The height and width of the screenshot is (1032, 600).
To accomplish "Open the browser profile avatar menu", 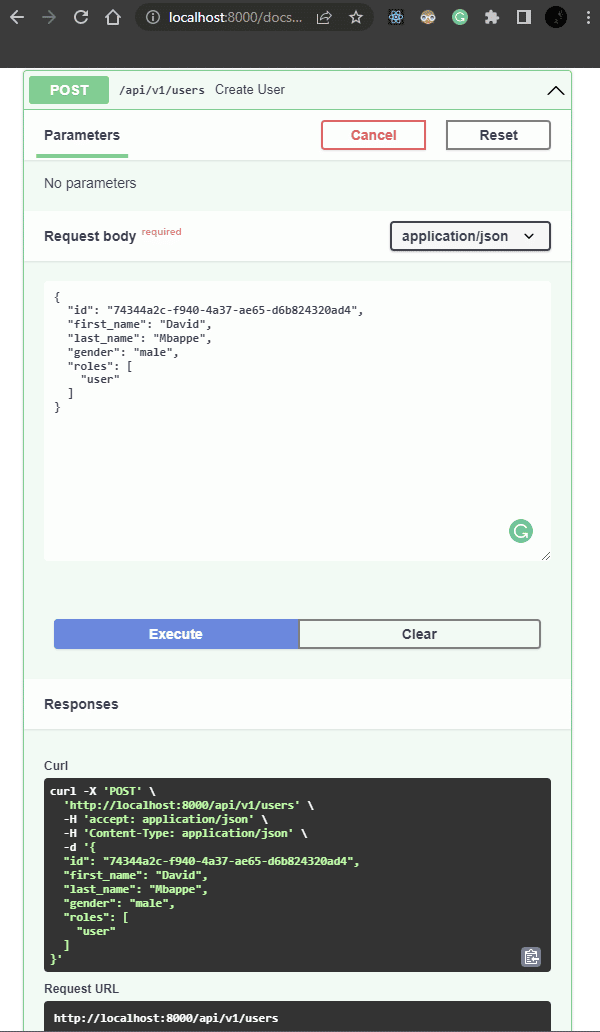I will (x=556, y=17).
